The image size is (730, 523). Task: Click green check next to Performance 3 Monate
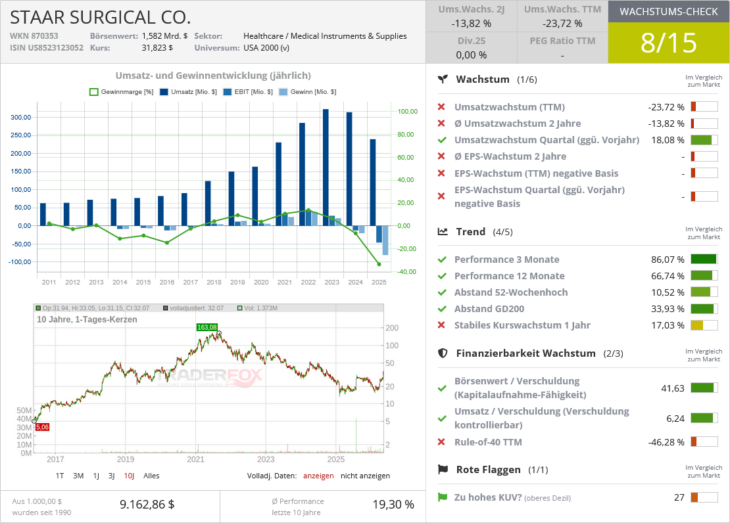pyautogui.click(x=442, y=259)
